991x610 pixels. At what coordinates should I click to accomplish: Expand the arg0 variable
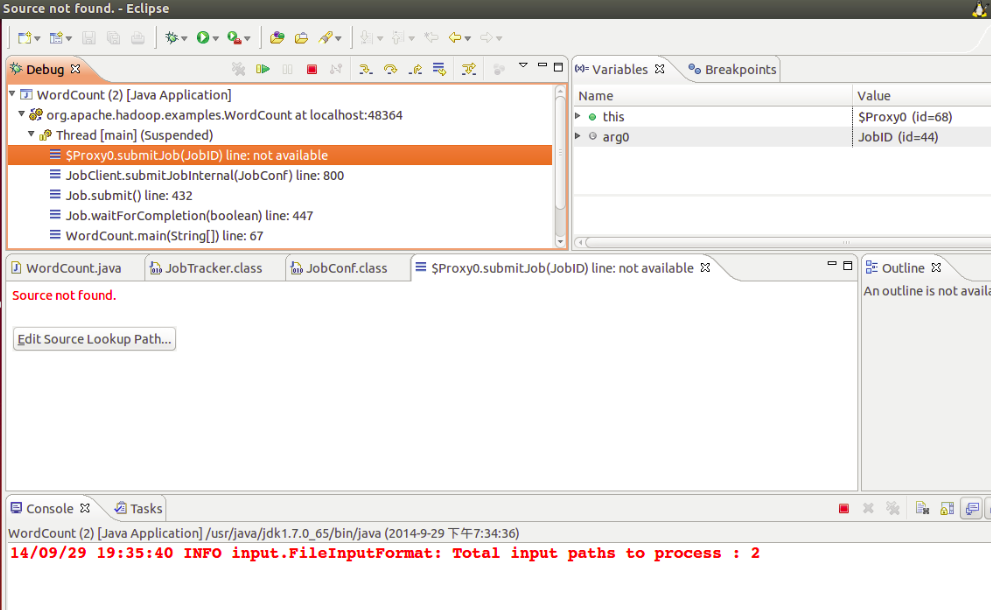pyautogui.click(x=578, y=137)
